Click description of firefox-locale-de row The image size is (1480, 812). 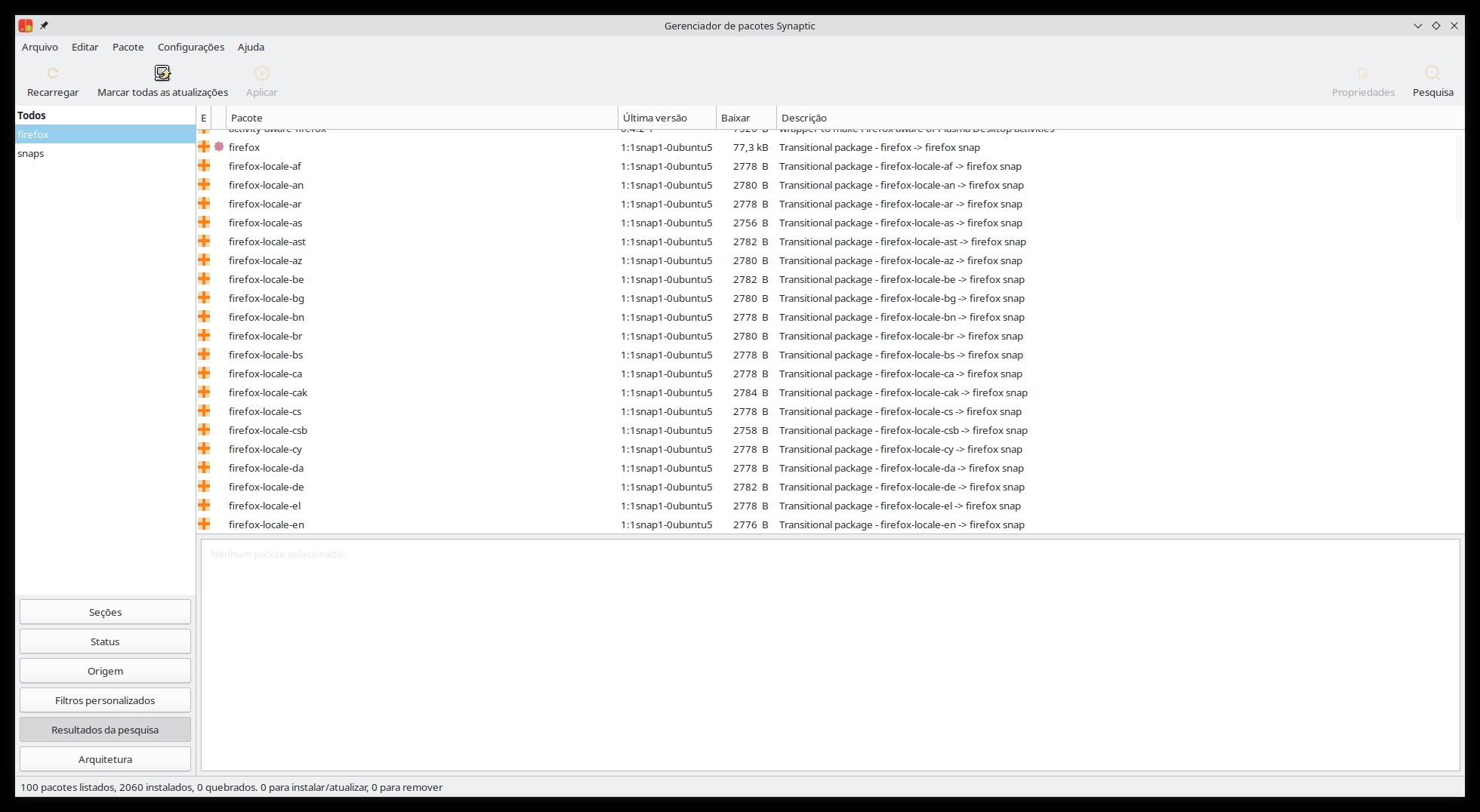(x=902, y=487)
